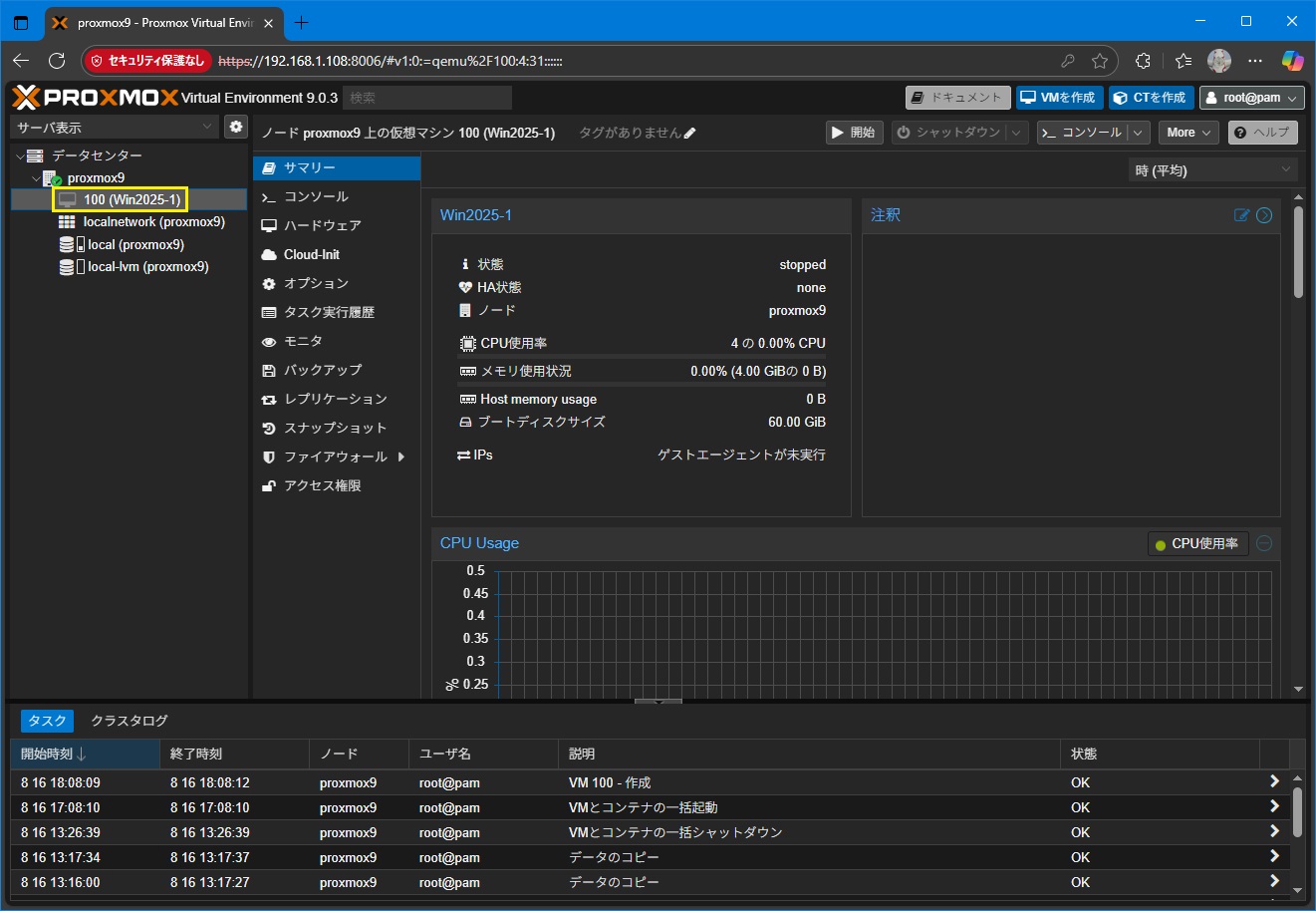Click the VMを作成 button

click(1059, 98)
